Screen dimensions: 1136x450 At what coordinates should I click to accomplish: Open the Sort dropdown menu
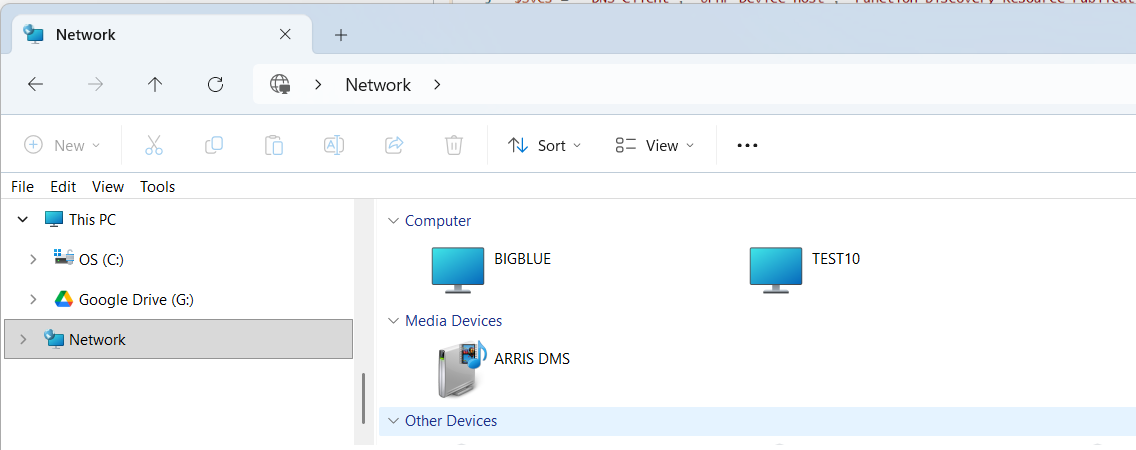pyautogui.click(x=545, y=145)
